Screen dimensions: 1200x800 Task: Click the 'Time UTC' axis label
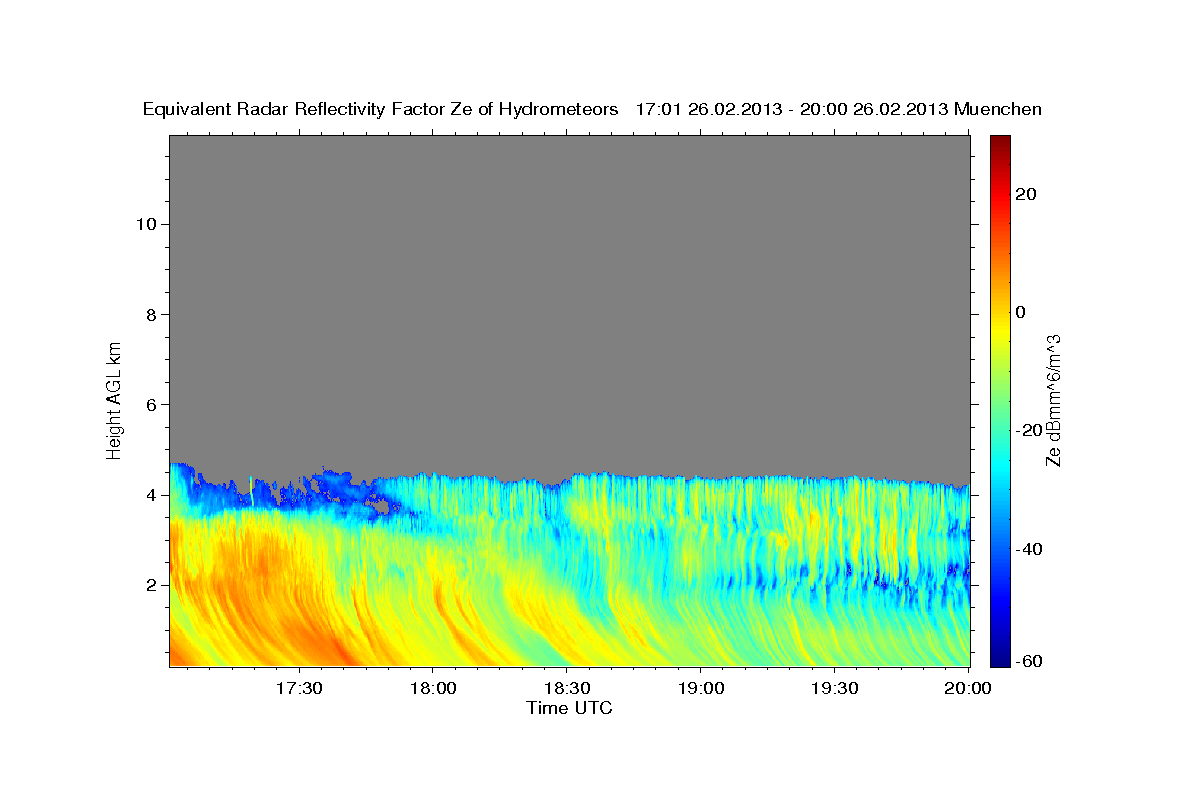click(x=569, y=708)
